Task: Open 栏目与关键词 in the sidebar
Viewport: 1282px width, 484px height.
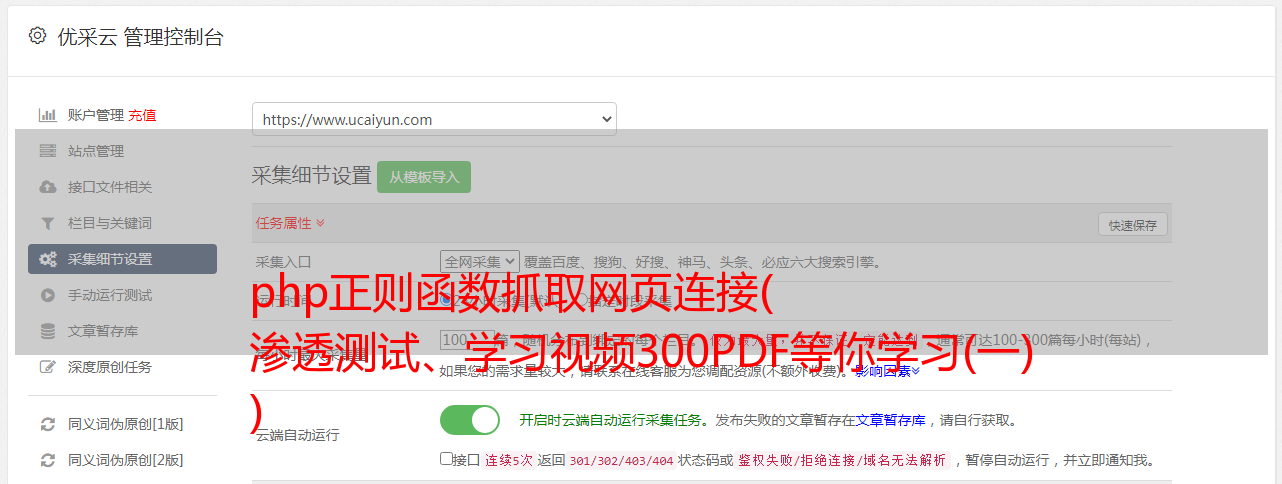Action: [x=110, y=223]
